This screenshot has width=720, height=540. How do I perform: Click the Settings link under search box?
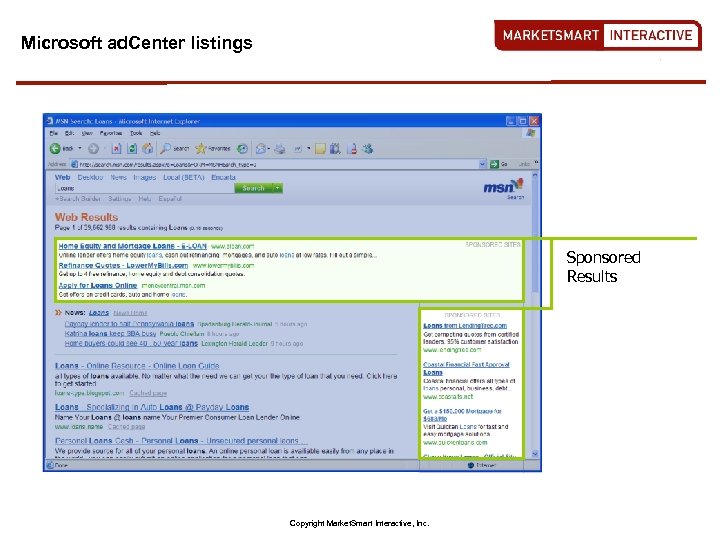pyautogui.click(x=119, y=199)
